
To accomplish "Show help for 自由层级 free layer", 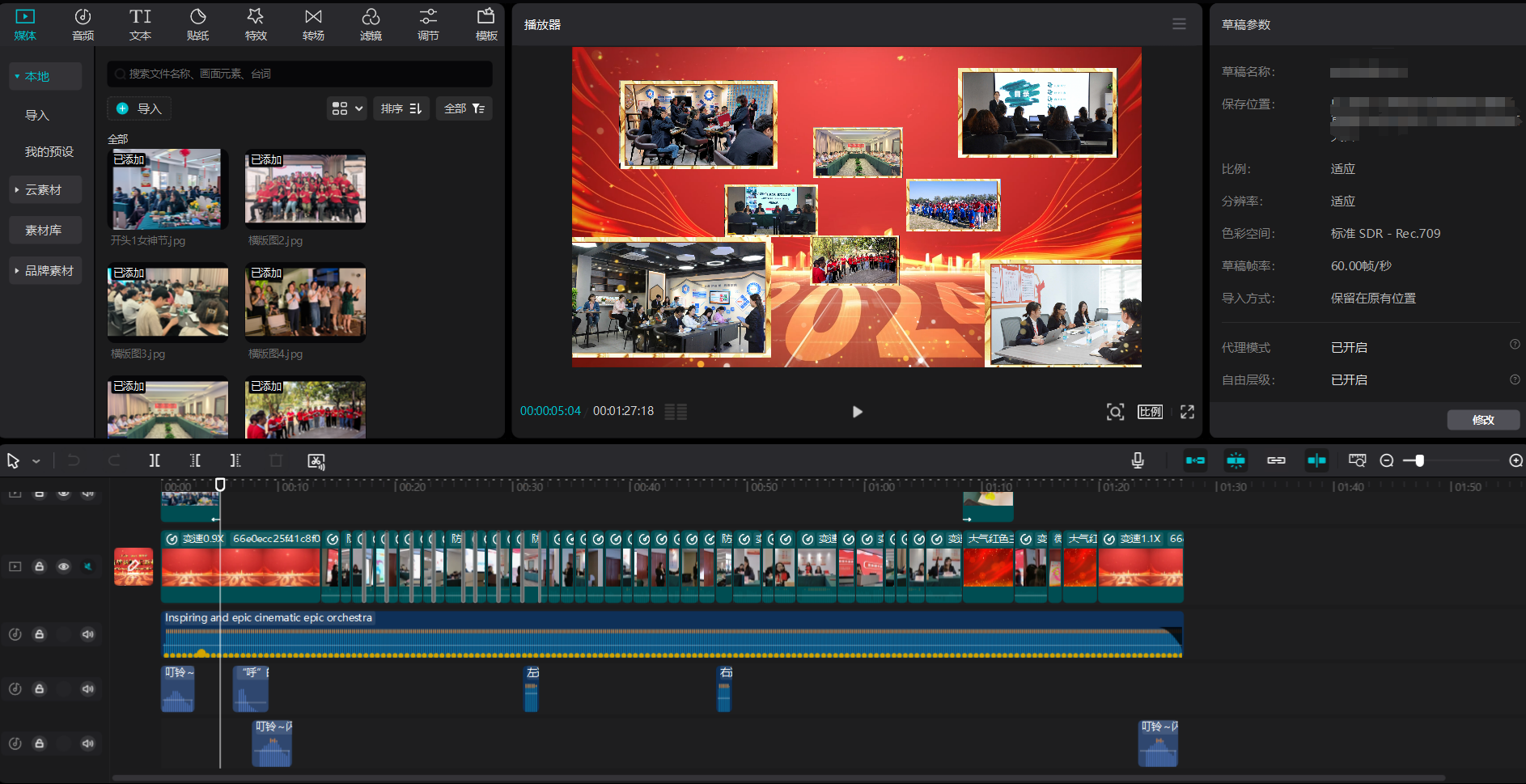I will pos(1515,379).
